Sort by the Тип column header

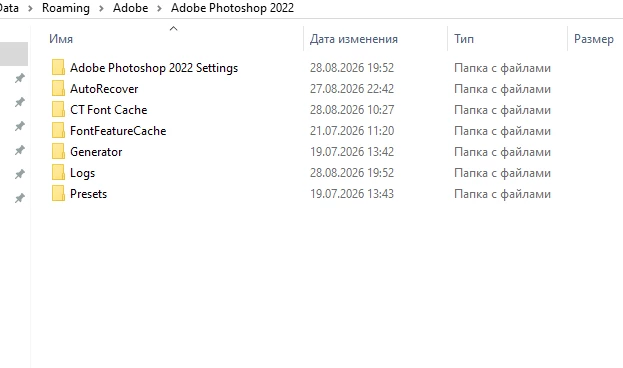[464, 39]
